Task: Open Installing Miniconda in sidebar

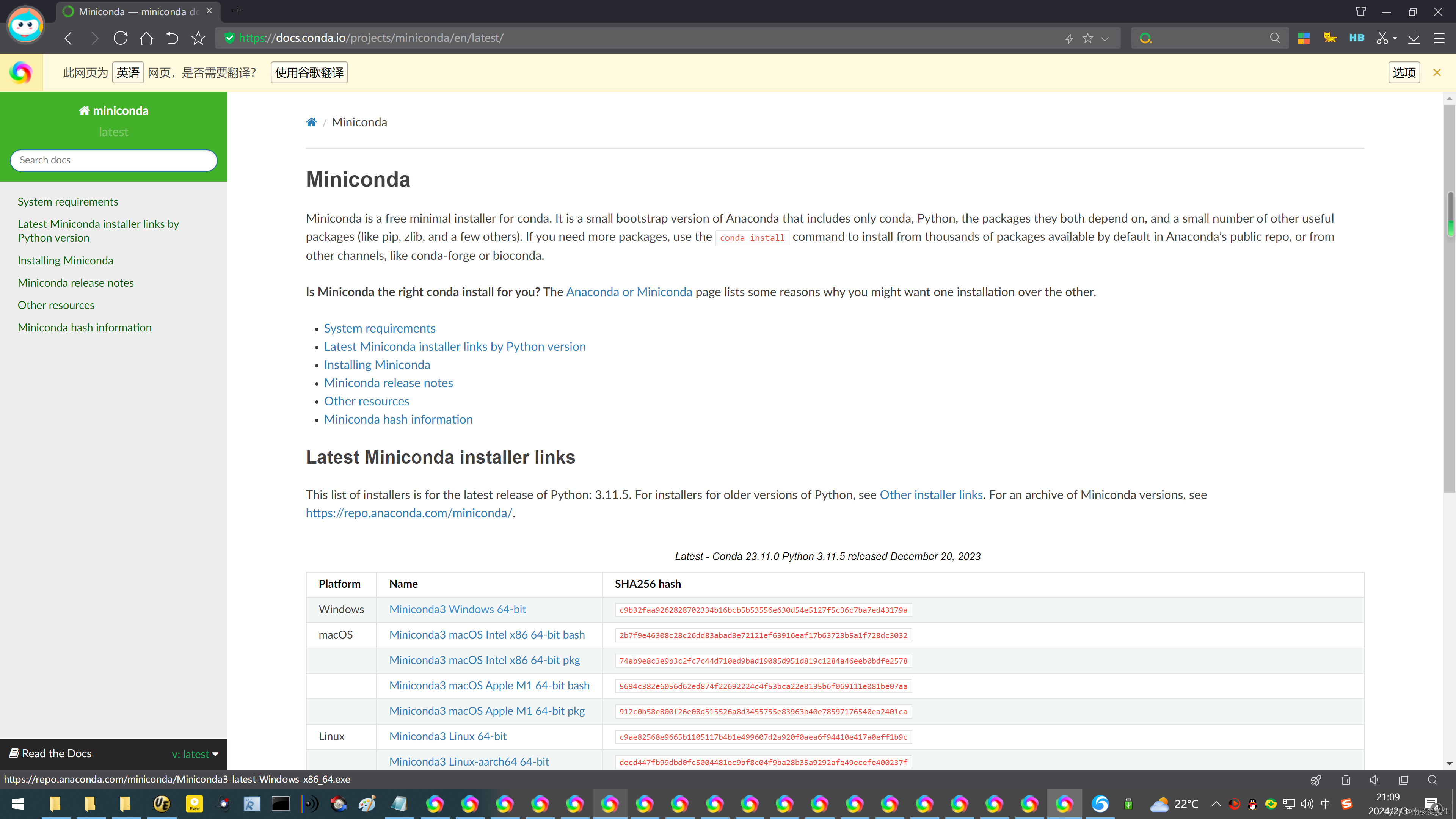Action: coord(66,260)
